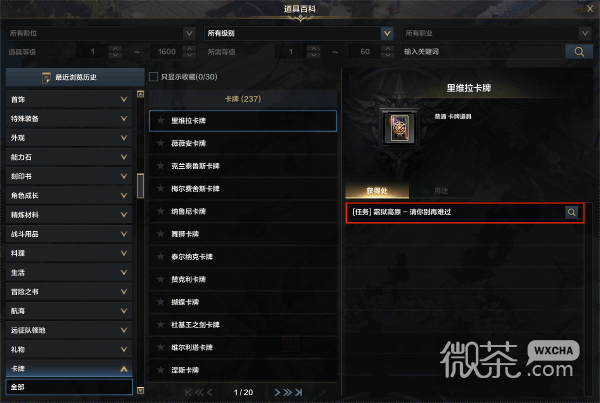This screenshot has width=600, height=403.
Task: Jump to last page arrow
Action: [299, 392]
